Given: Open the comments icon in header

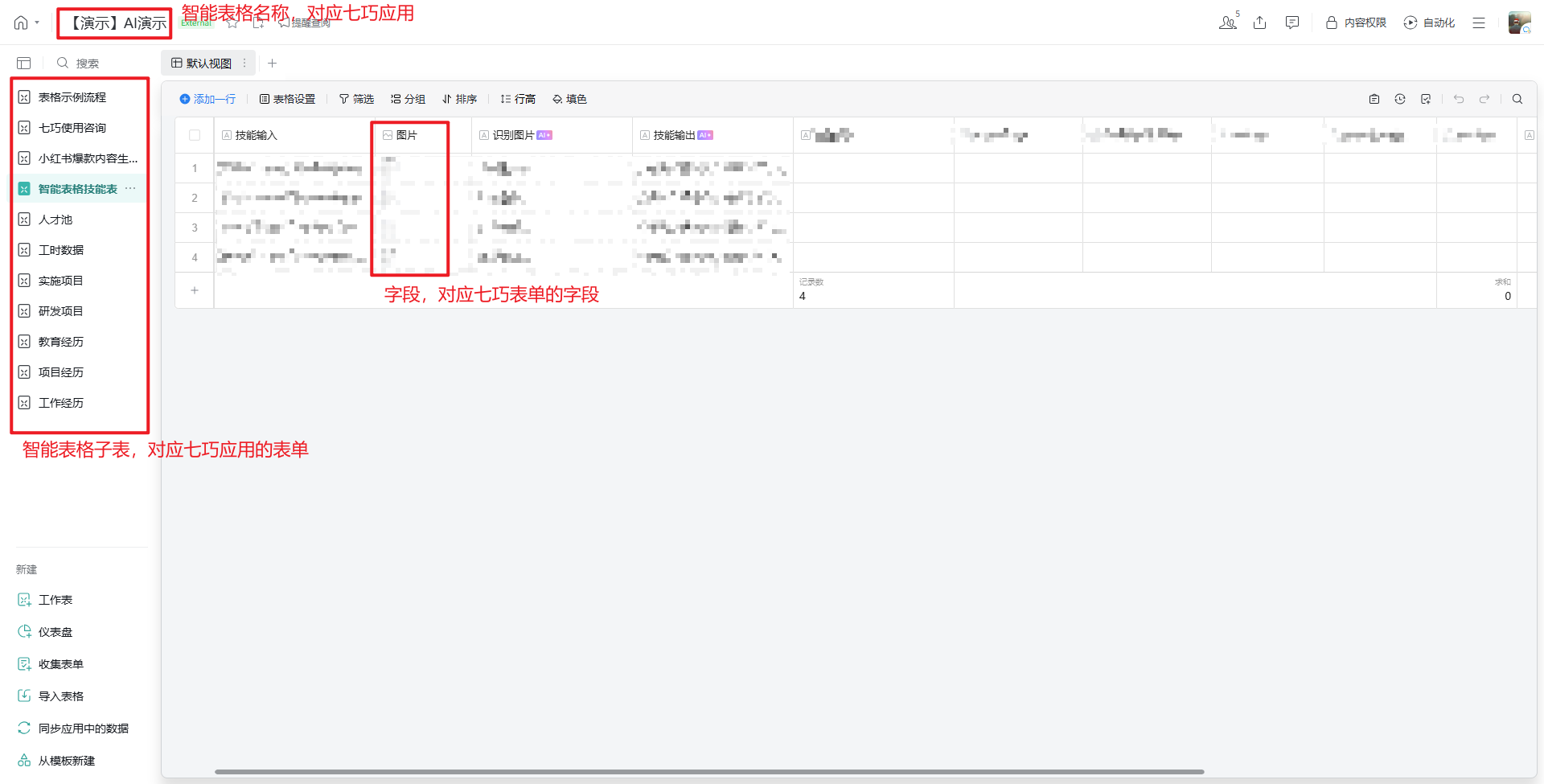Looking at the screenshot, I should click(1292, 23).
